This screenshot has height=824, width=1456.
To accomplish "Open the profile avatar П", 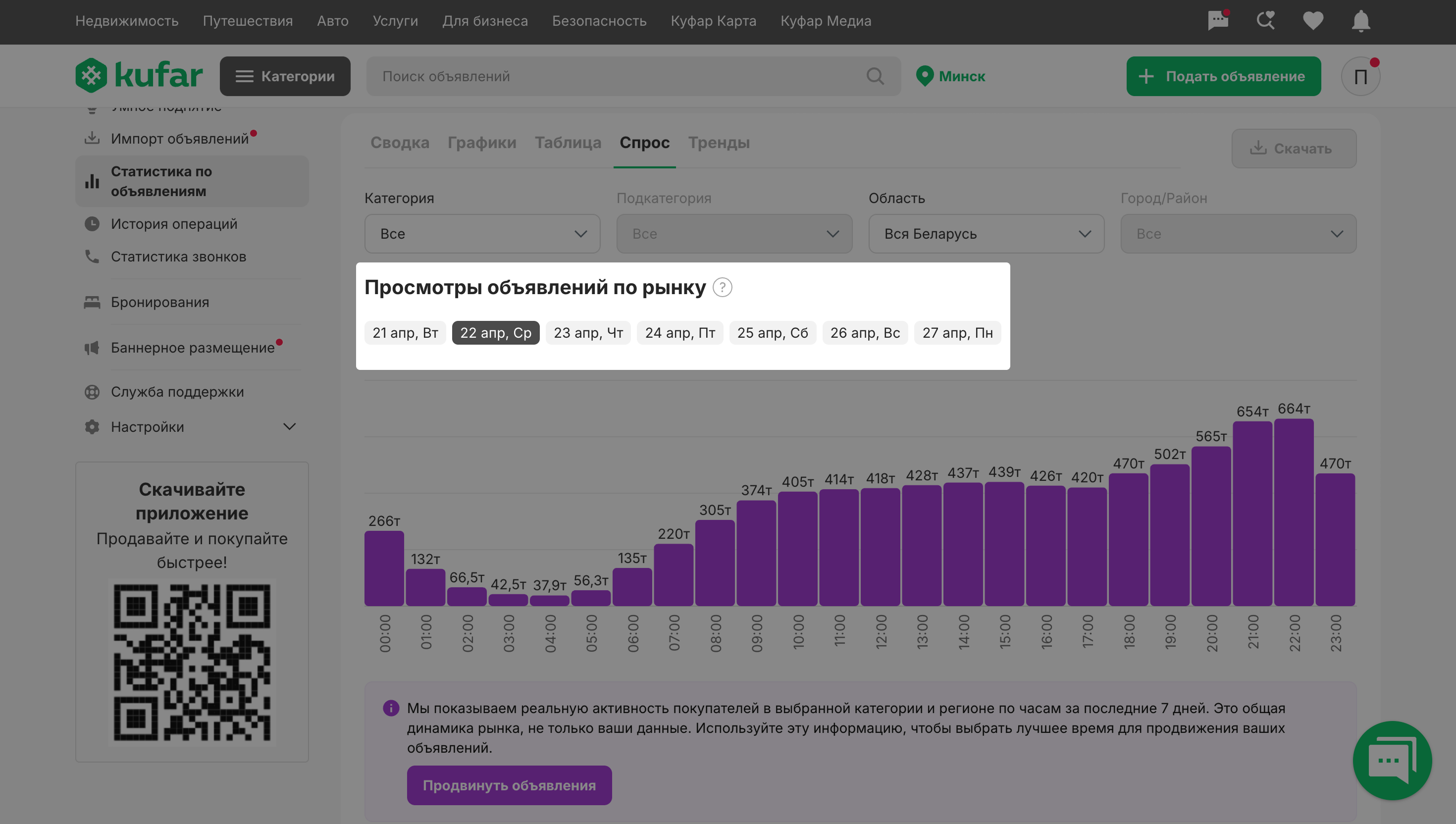I will [1360, 76].
